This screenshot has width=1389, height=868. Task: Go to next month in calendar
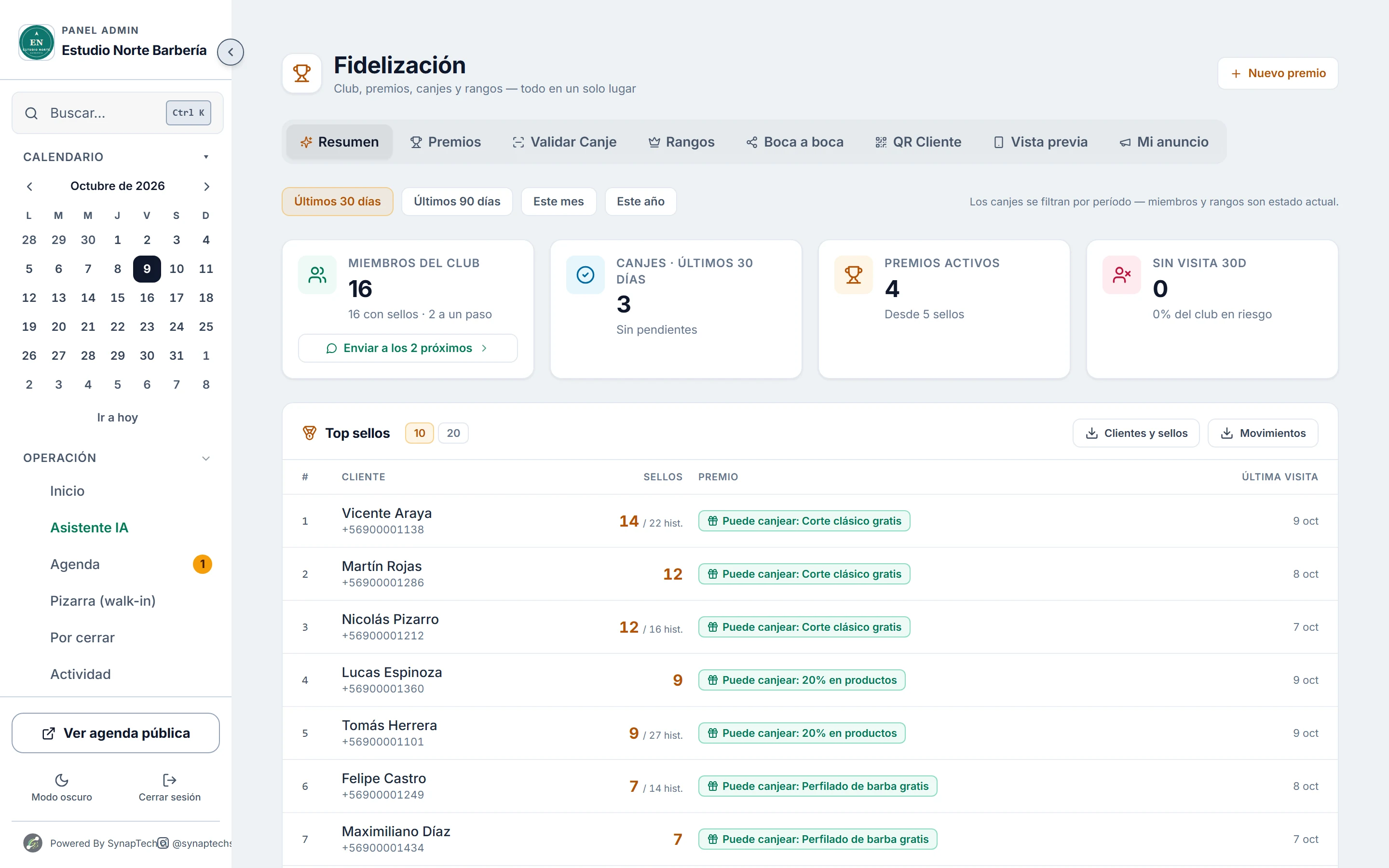coord(206,187)
